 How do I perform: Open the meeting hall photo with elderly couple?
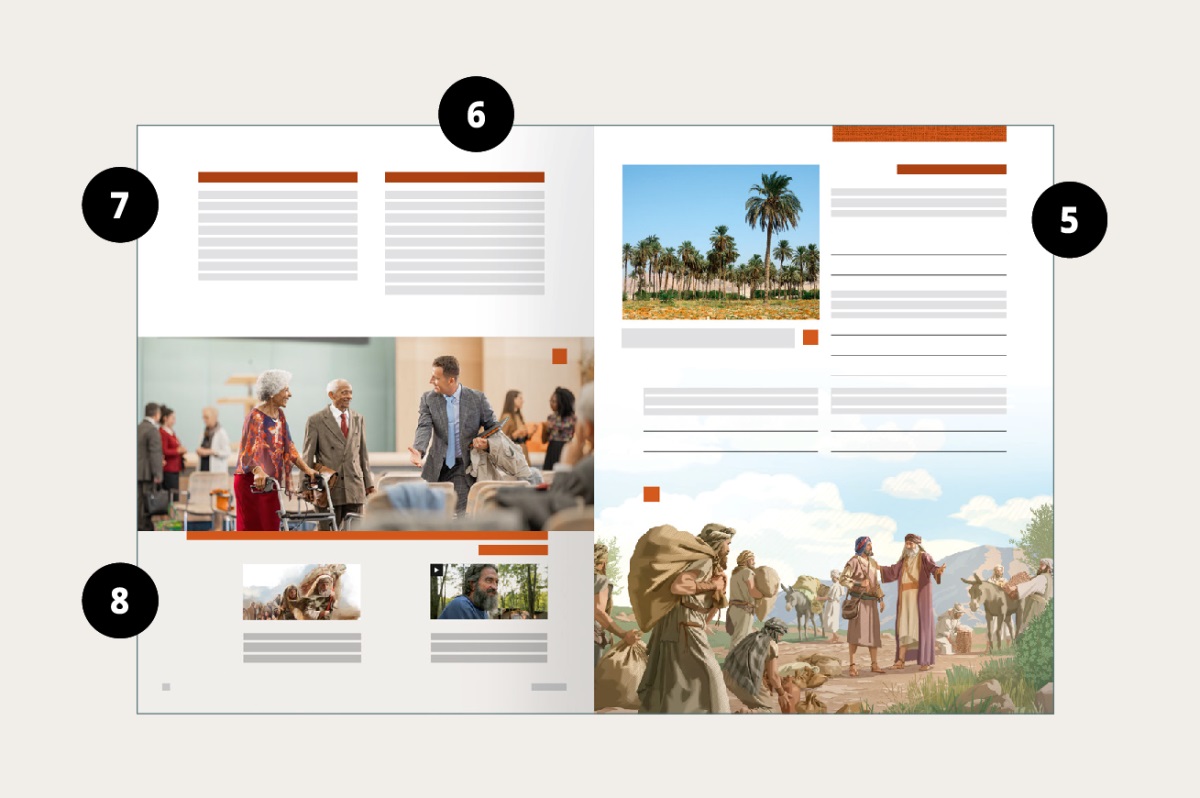[365, 433]
